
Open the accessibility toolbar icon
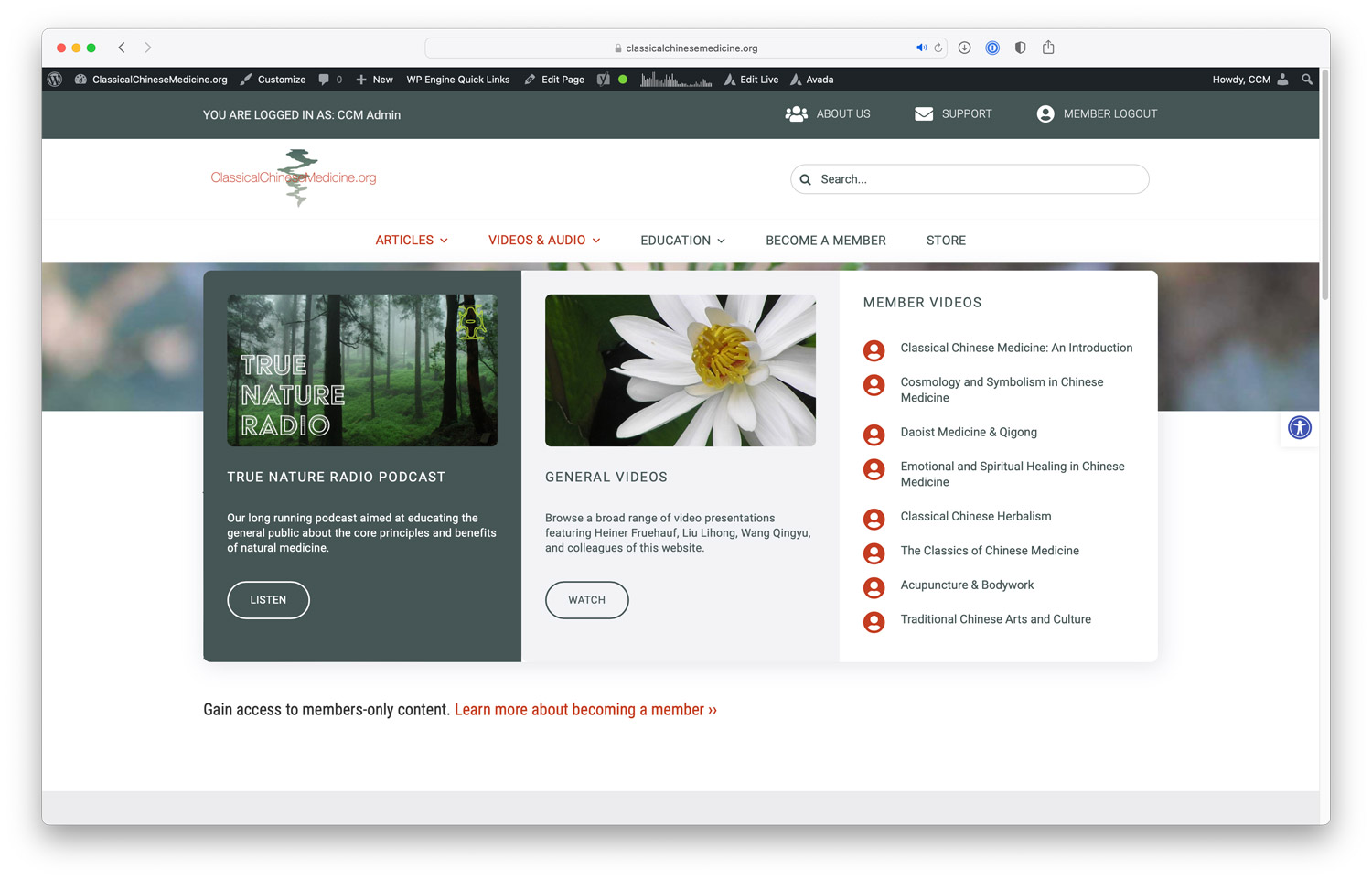(1300, 427)
